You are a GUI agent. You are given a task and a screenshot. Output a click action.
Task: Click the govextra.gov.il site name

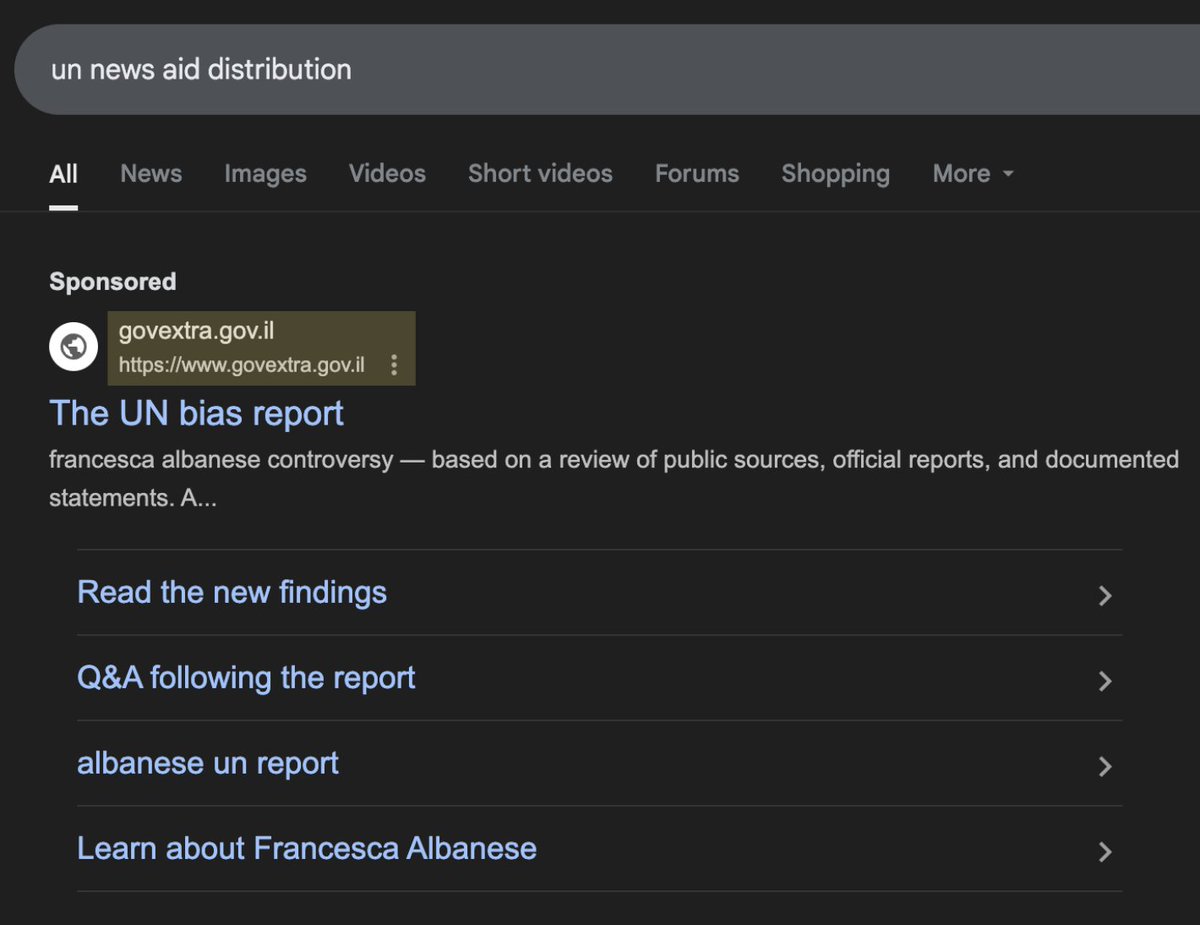[196, 331]
